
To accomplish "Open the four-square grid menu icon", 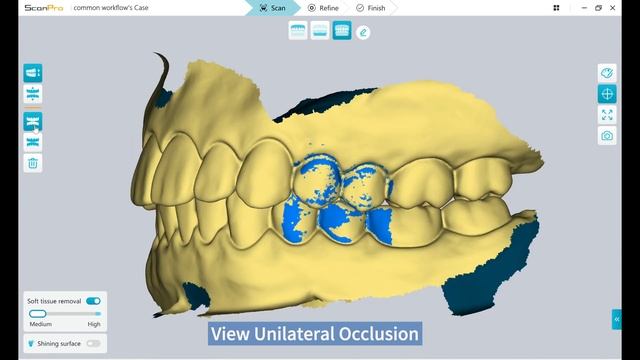I will coord(556,8).
